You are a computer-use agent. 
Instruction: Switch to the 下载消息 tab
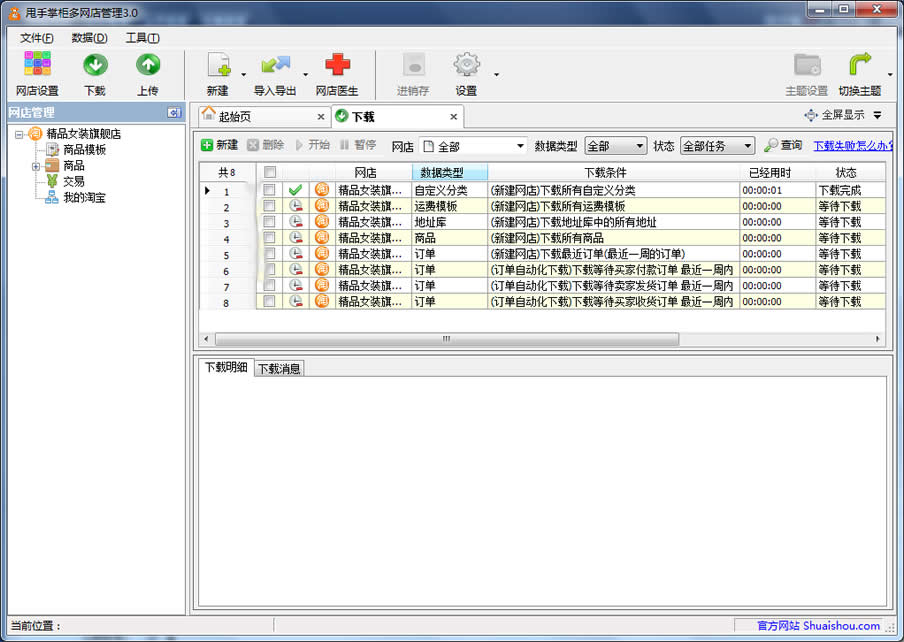click(x=280, y=368)
